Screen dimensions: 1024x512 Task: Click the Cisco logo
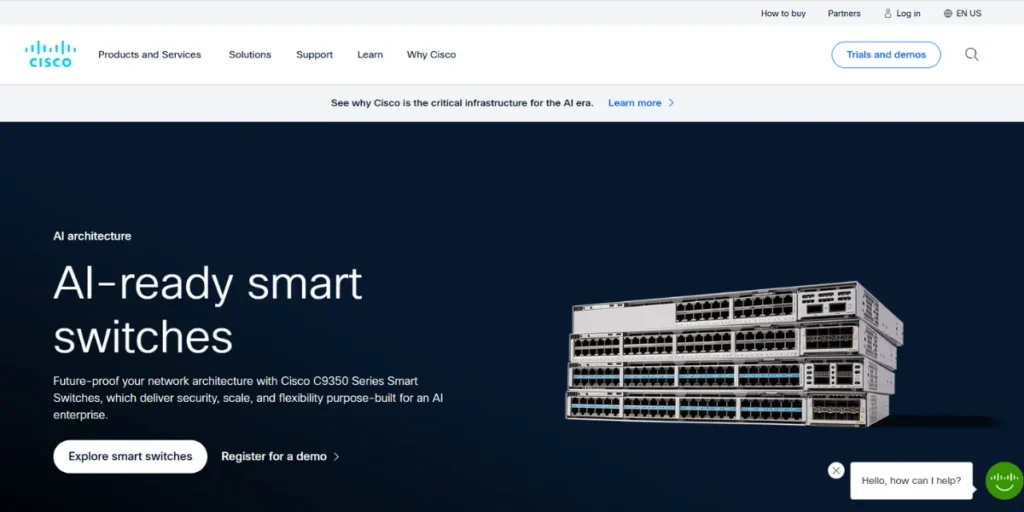tap(50, 54)
